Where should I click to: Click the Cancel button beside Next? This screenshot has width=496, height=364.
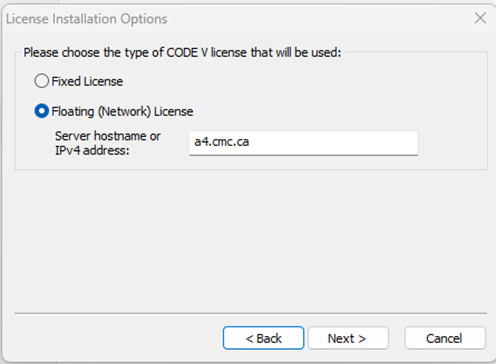tap(445, 338)
